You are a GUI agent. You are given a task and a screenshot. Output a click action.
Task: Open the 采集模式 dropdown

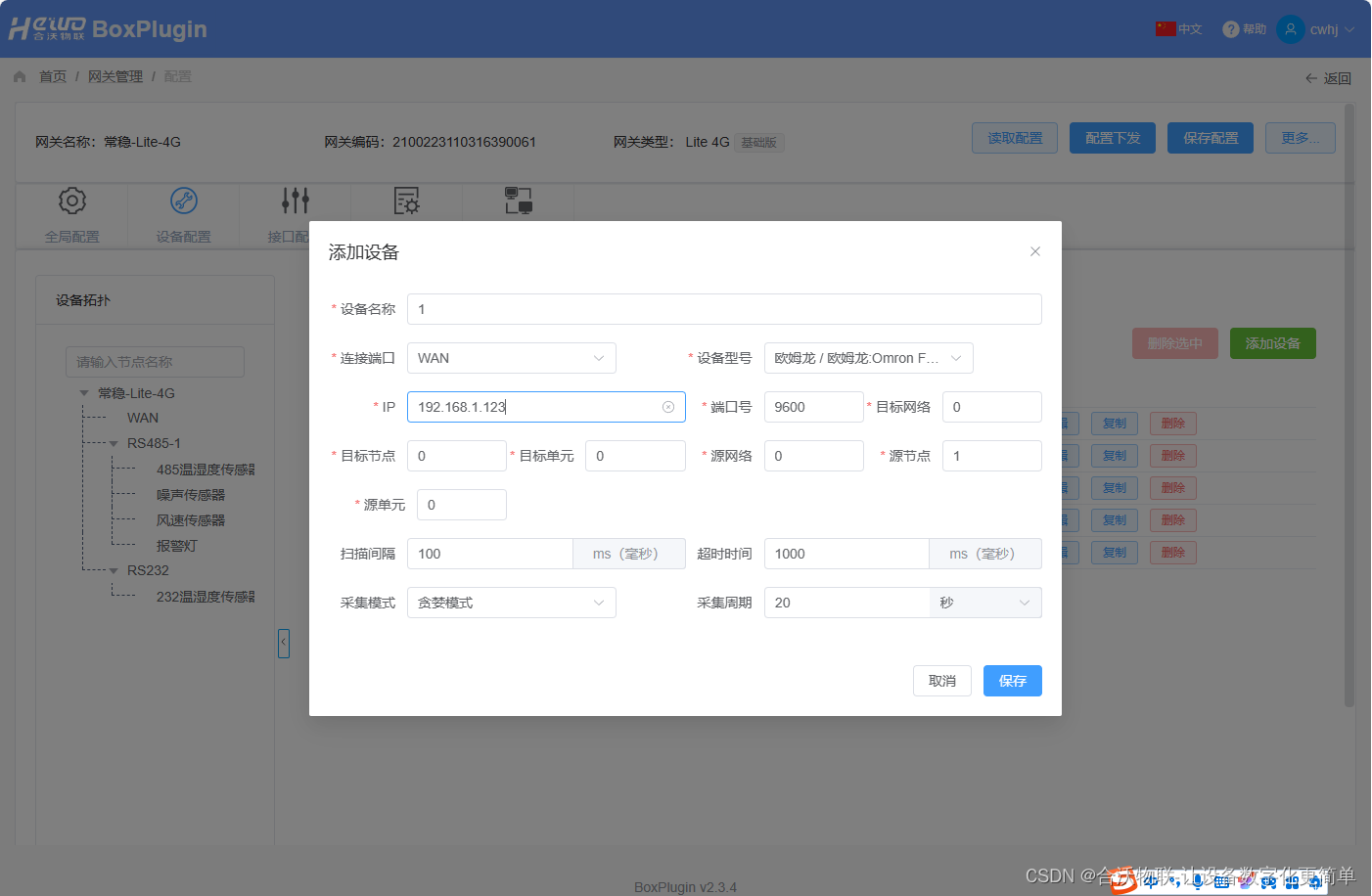[512, 603]
